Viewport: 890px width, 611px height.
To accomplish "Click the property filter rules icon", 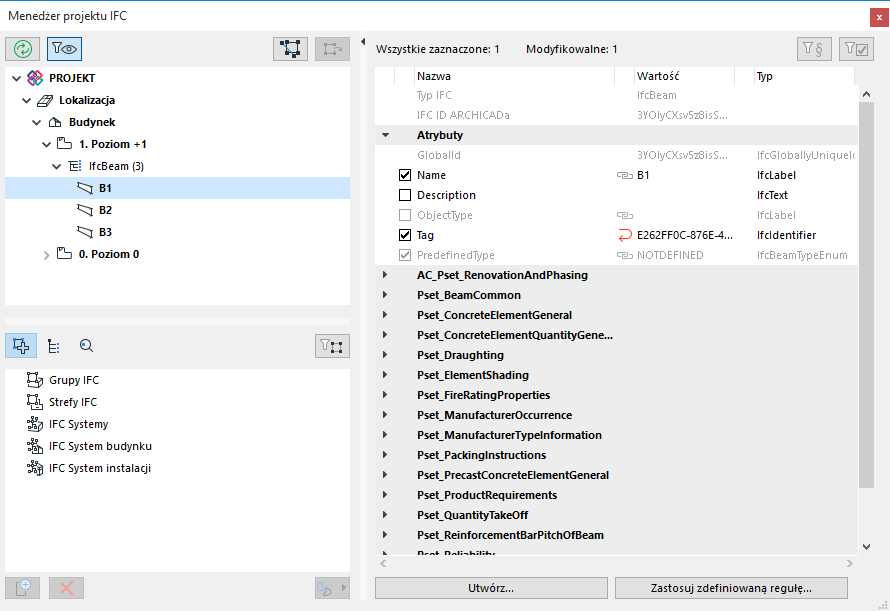I will 814,48.
